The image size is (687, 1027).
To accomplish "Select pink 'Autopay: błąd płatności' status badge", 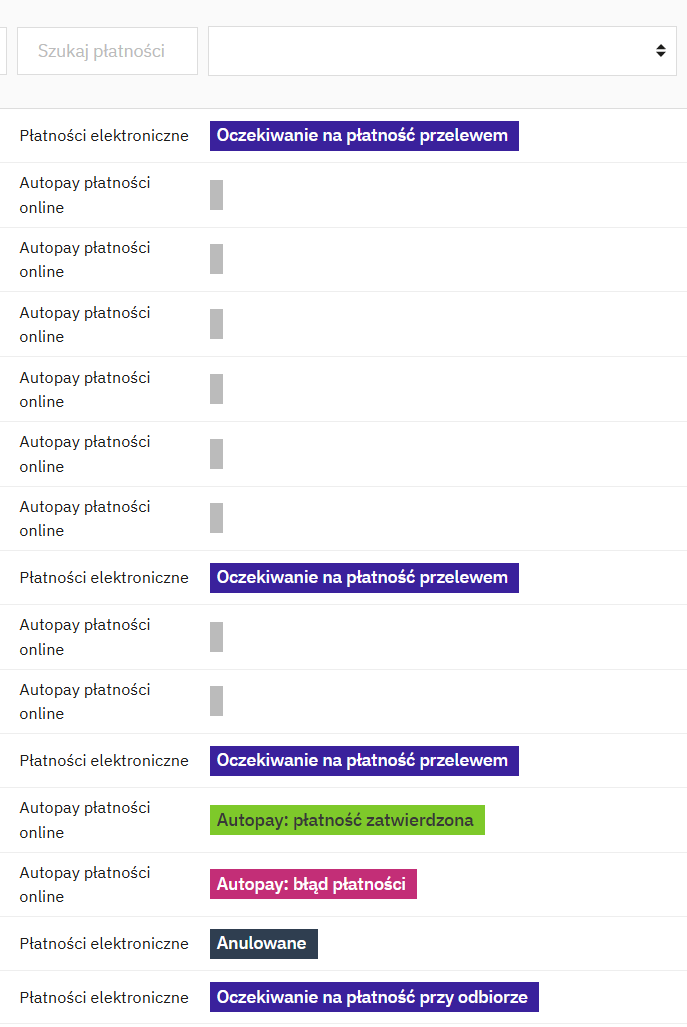I will click(x=313, y=884).
